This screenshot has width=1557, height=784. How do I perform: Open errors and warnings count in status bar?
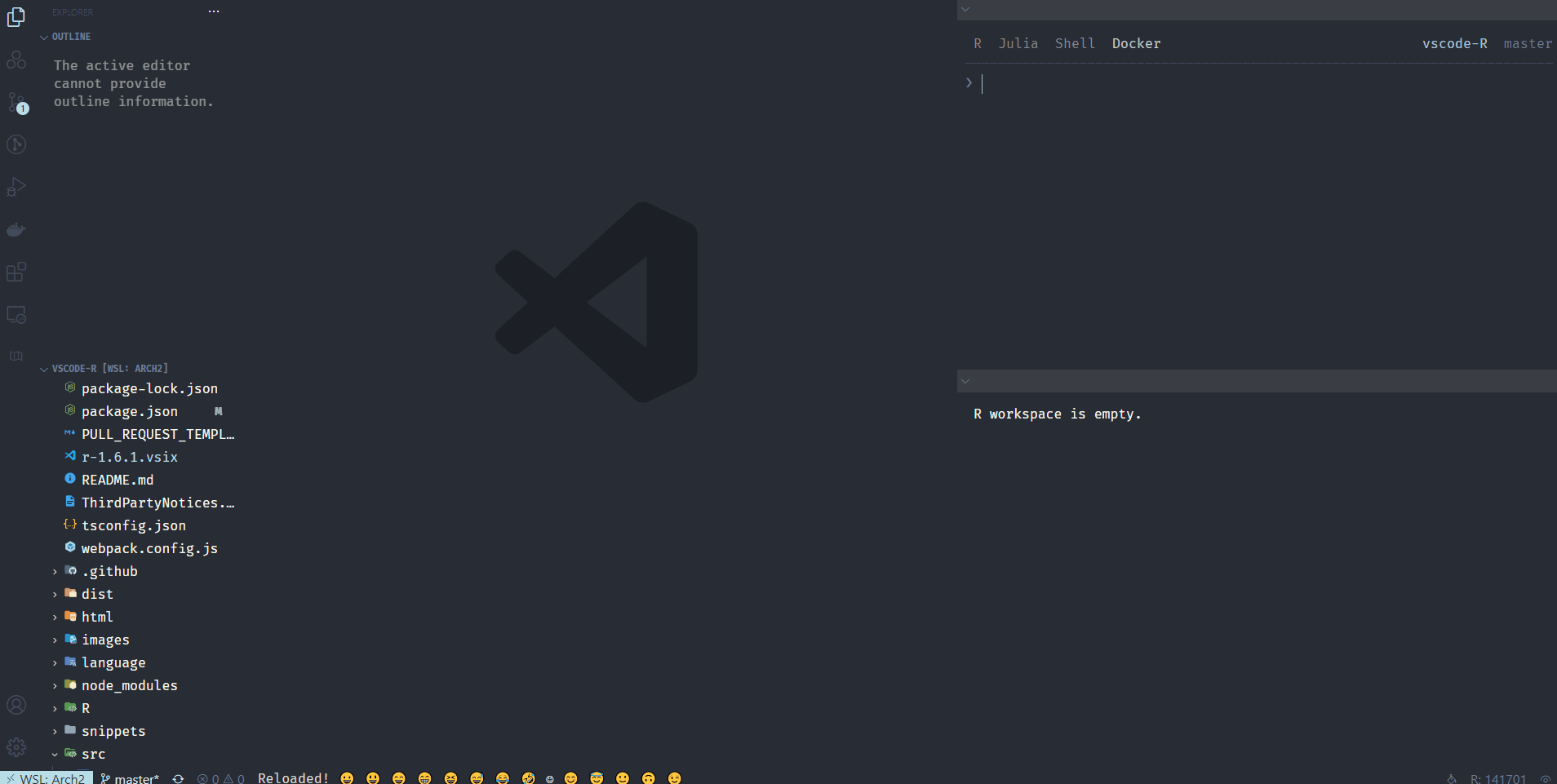pyautogui.click(x=220, y=778)
